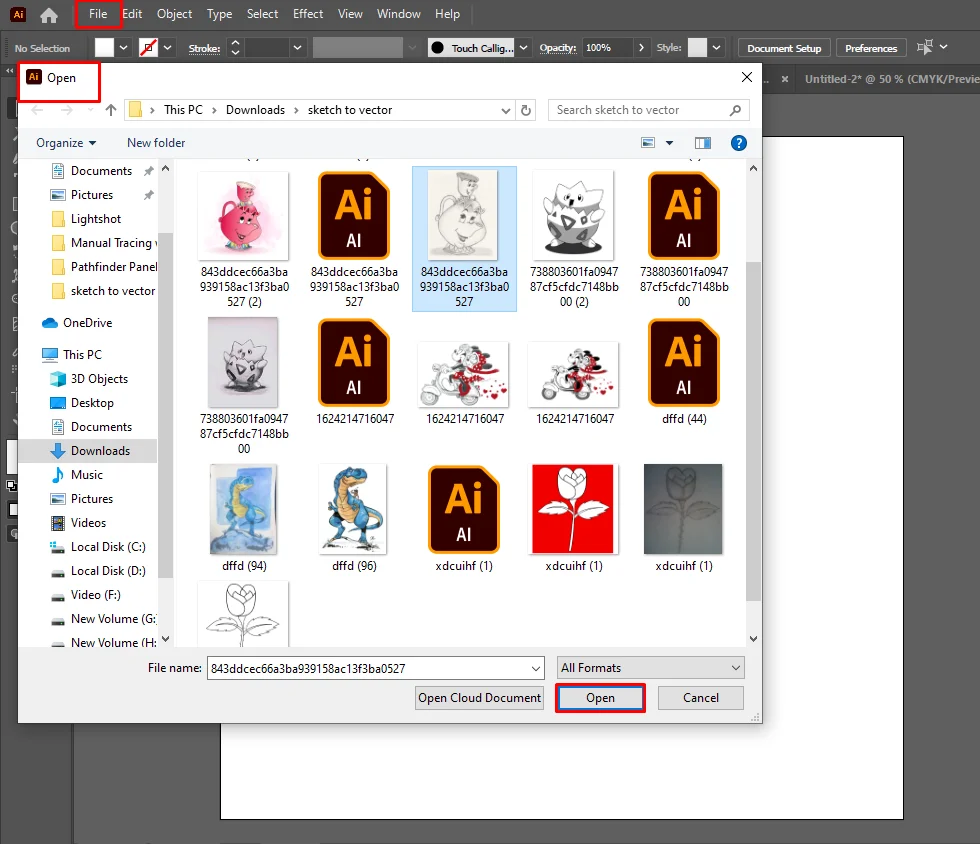
Task: Open the Organize dropdown
Action: coord(66,143)
